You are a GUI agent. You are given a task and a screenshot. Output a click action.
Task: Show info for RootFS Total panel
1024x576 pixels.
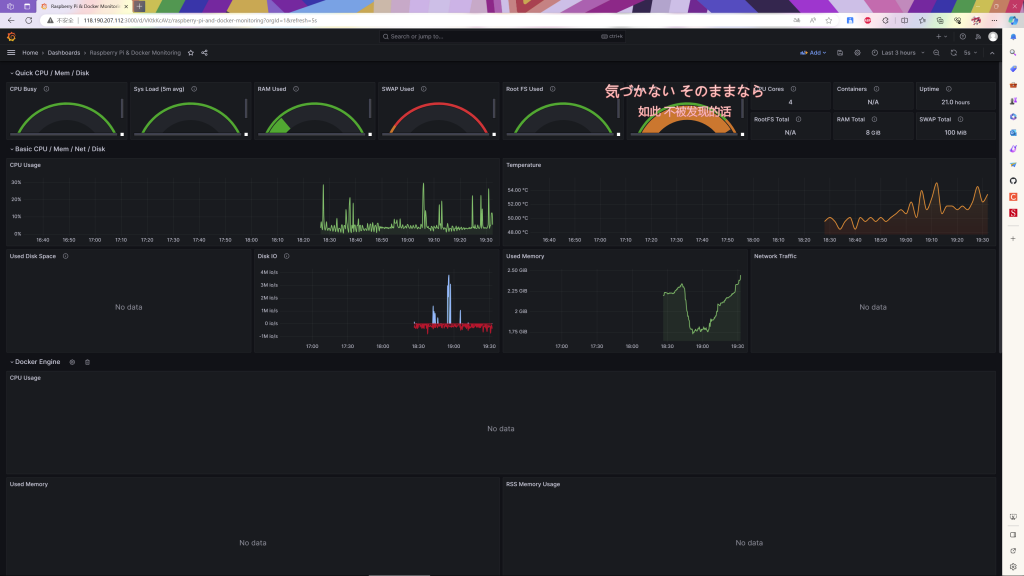[x=799, y=120]
